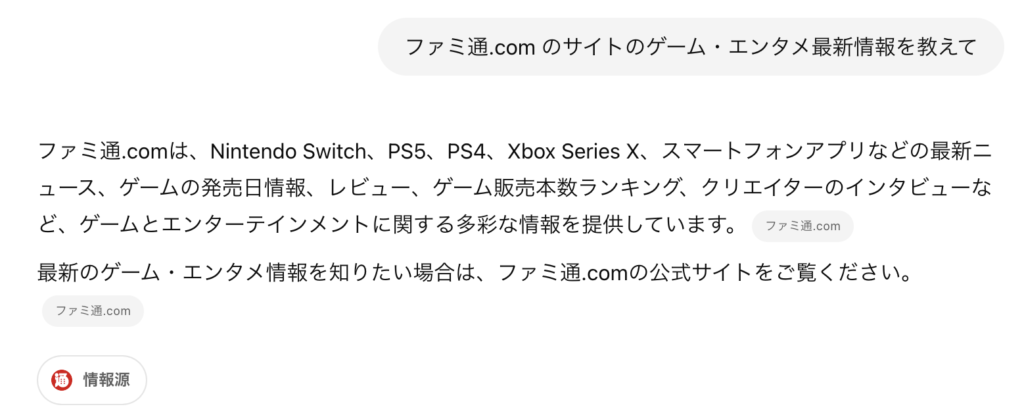Click the red Famitsu logo icon in the sources button
Screen dimensions: 1024x417
(x=61, y=380)
